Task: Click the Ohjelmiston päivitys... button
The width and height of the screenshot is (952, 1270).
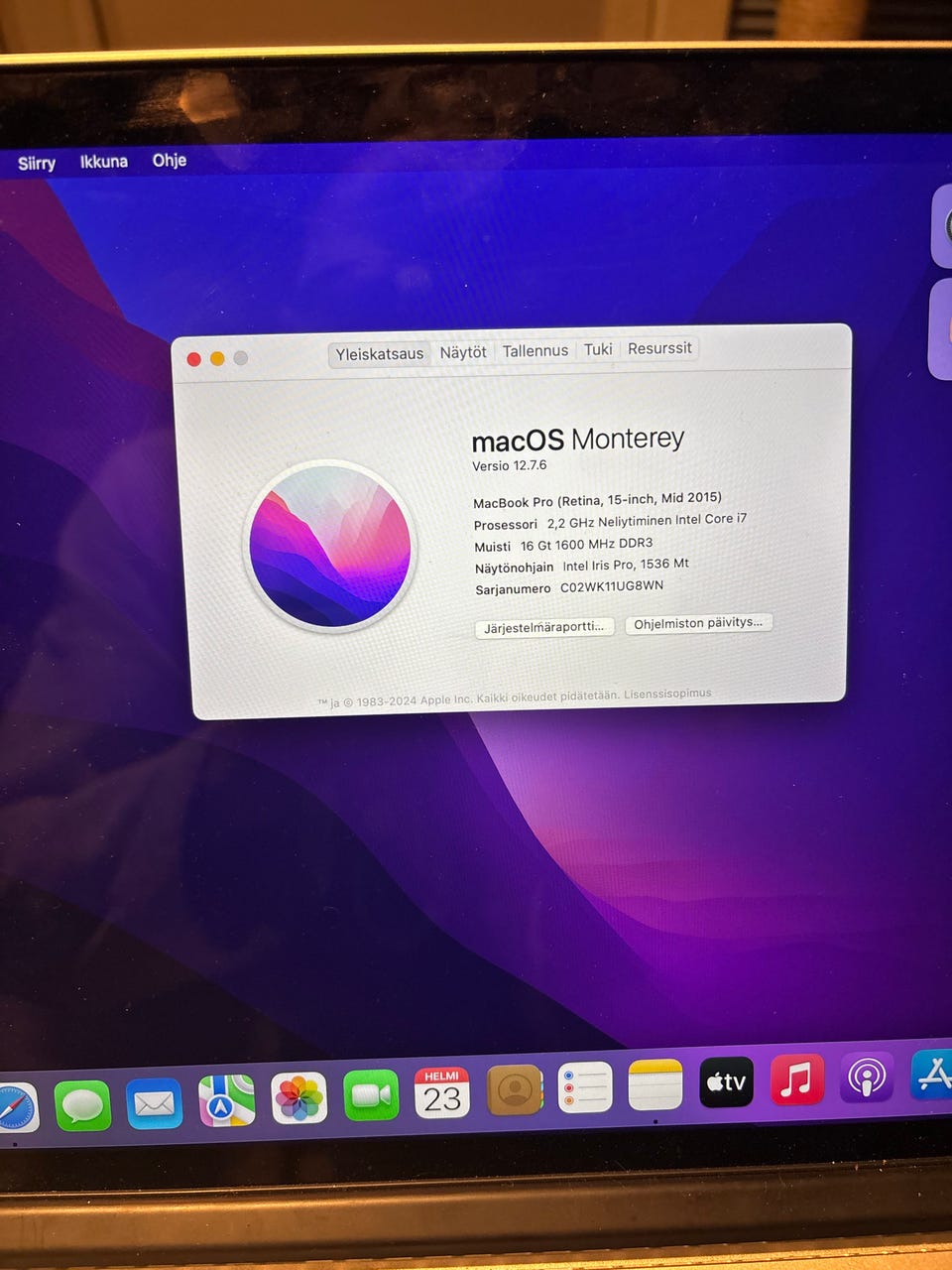Action: coord(698,623)
